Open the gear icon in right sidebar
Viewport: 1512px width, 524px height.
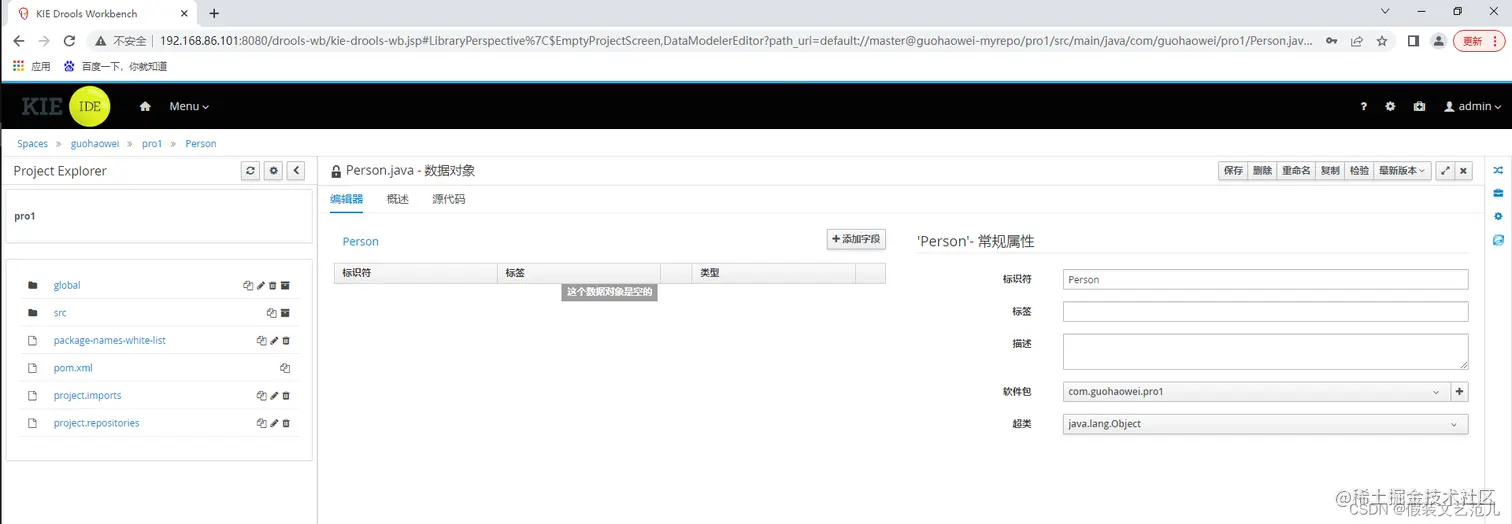[1498, 216]
